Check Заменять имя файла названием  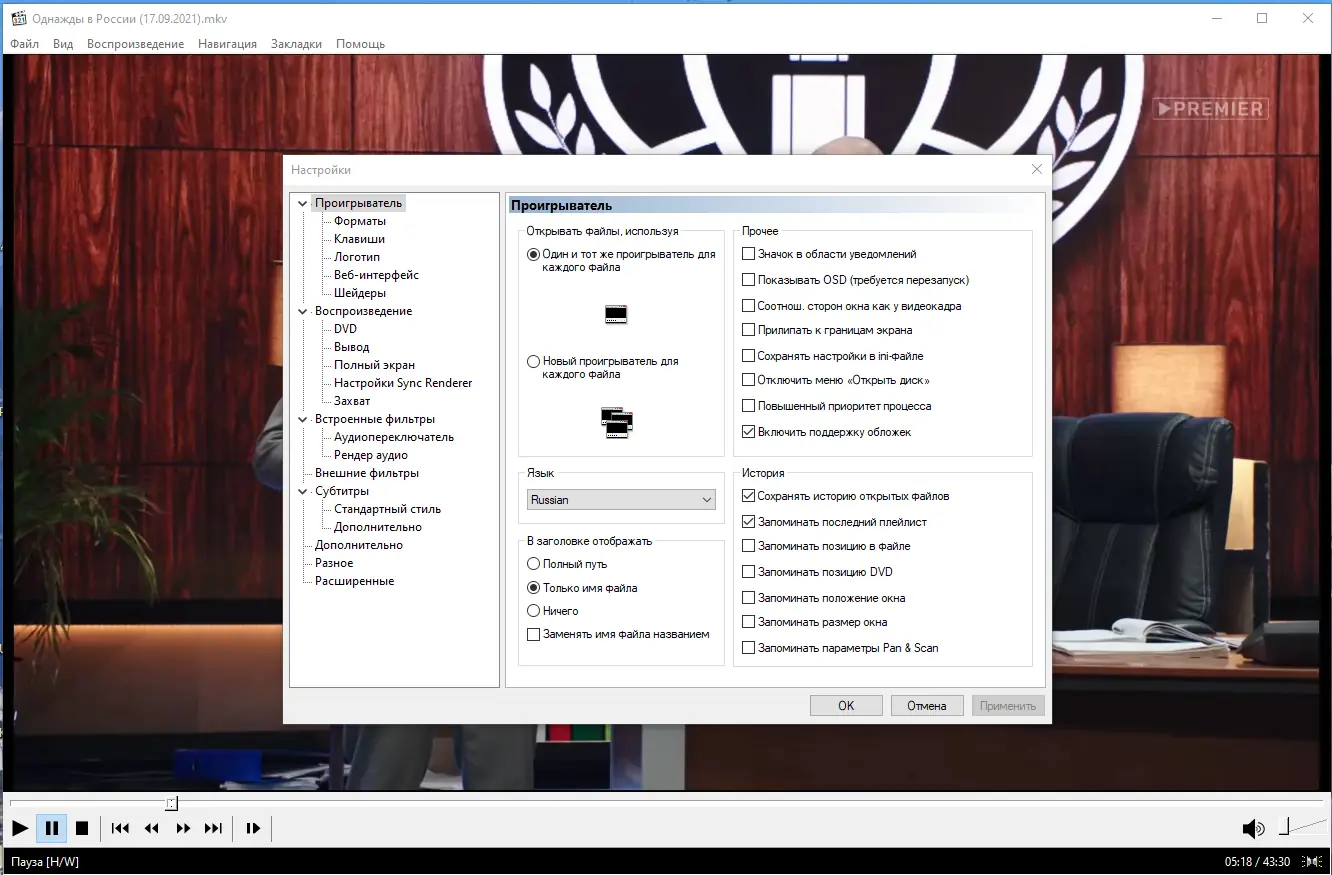click(534, 634)
